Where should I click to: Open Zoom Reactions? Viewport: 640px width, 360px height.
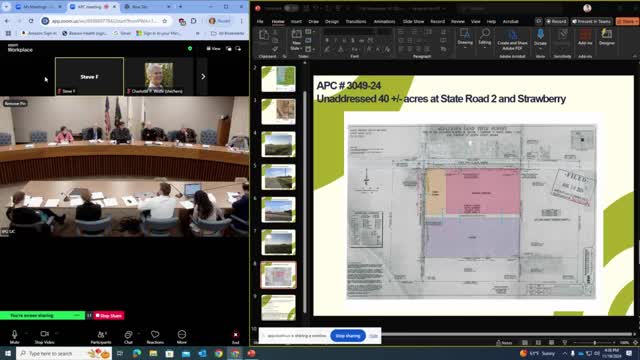tap(155, 337)
